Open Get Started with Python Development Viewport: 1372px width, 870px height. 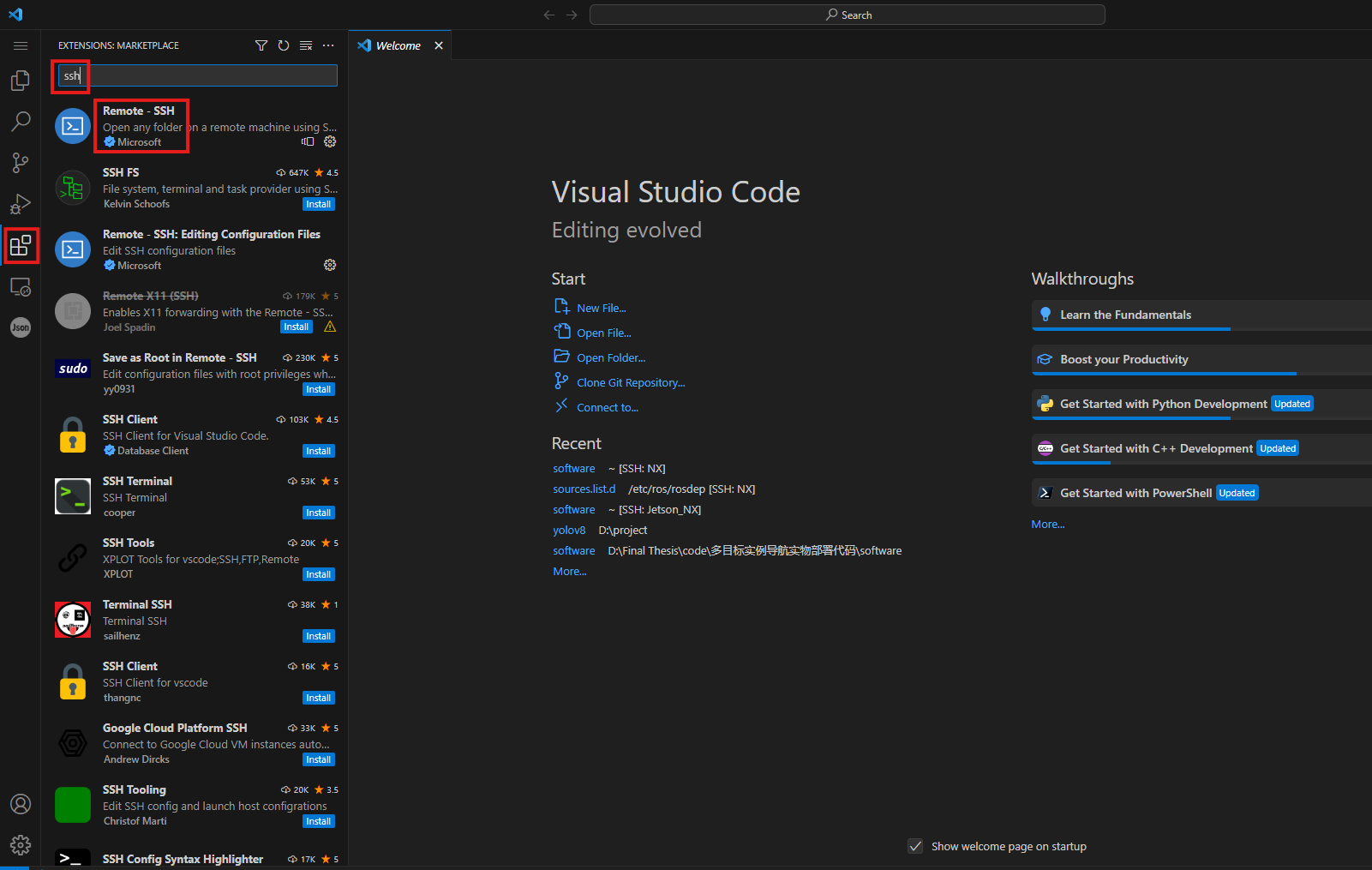click(x=1201, y=404)
